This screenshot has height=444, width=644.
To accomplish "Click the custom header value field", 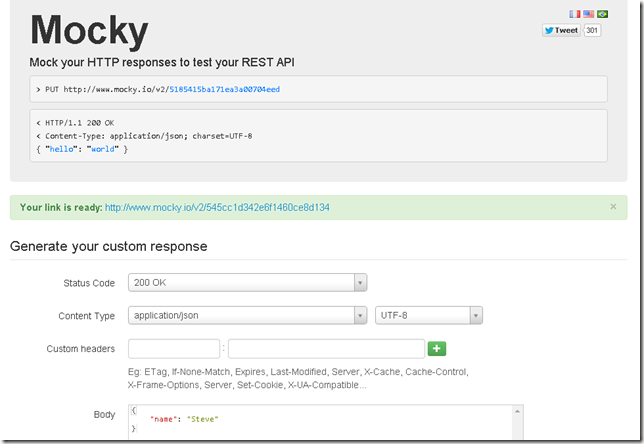I will pos(326,349).
